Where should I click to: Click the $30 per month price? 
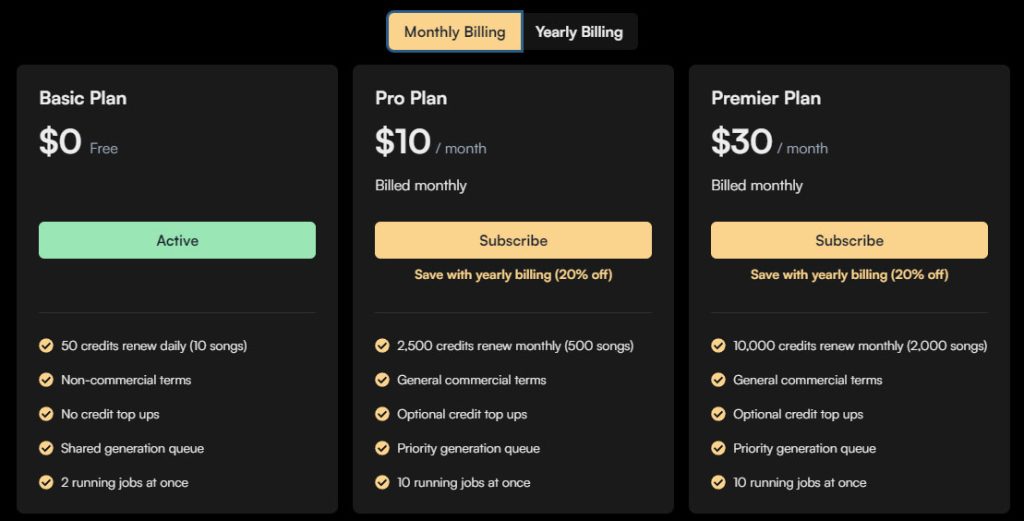(x=769, y=142)
